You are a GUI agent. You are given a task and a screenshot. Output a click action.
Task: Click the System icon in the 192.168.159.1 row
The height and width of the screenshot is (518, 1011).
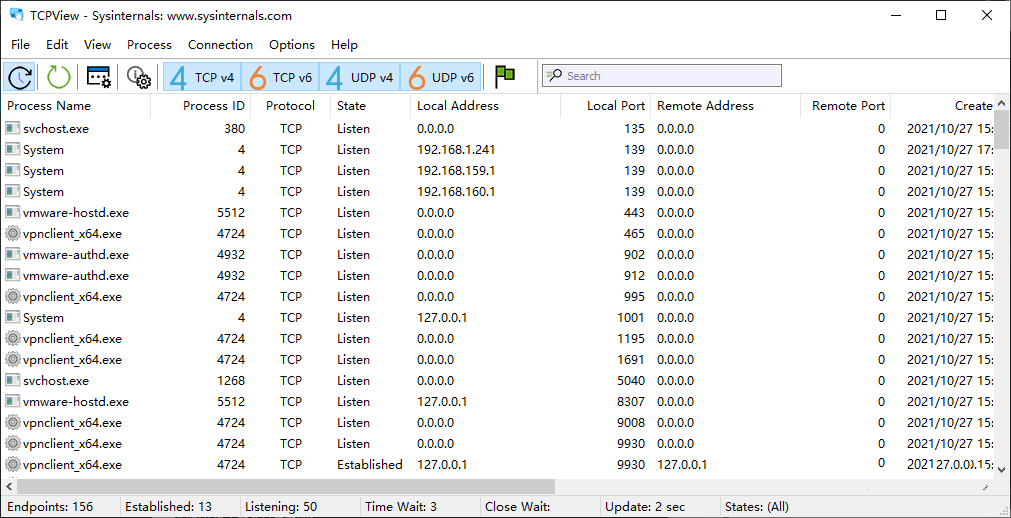tap(12, 170)
